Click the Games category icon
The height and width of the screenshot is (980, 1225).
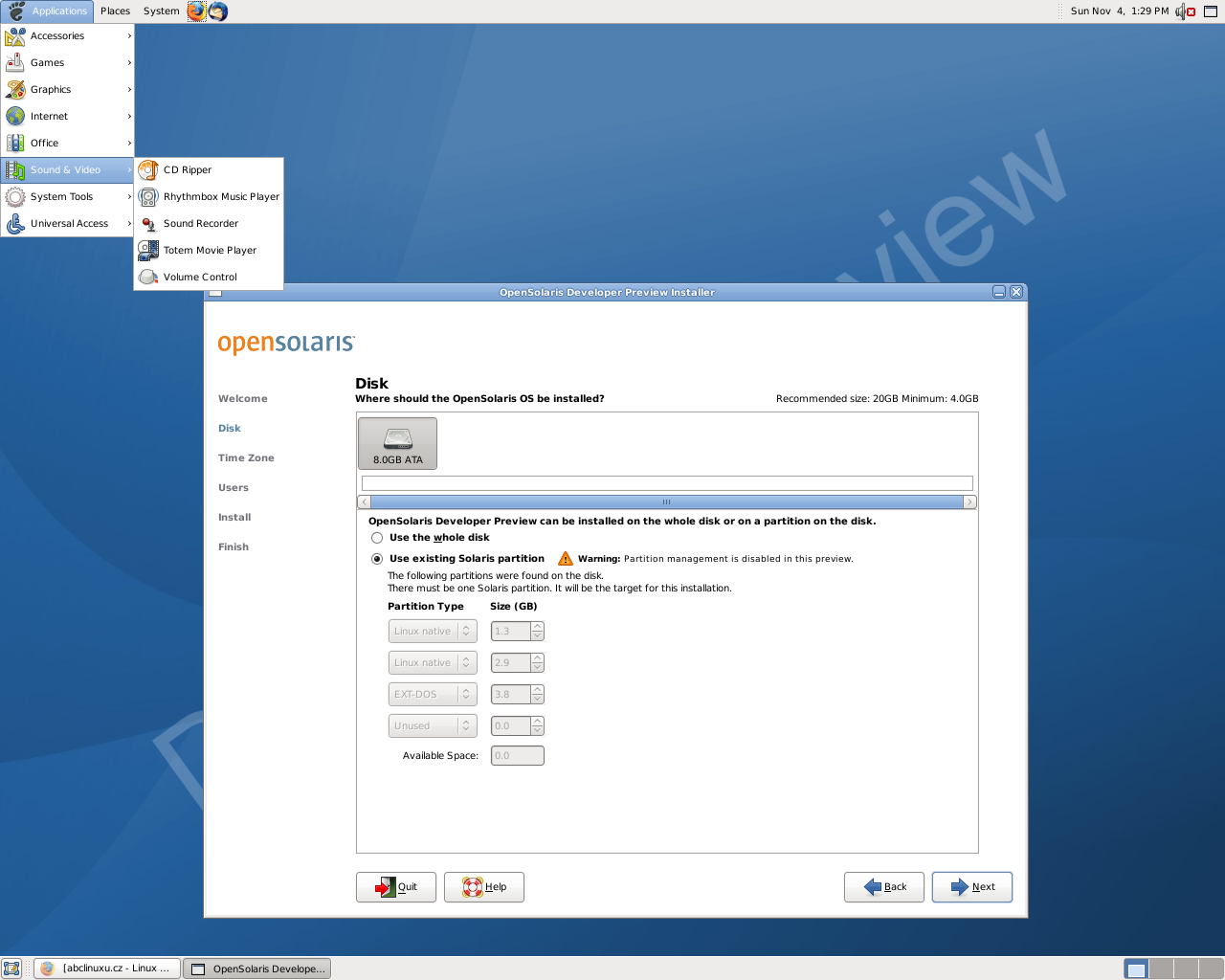(x=15, y=63)
